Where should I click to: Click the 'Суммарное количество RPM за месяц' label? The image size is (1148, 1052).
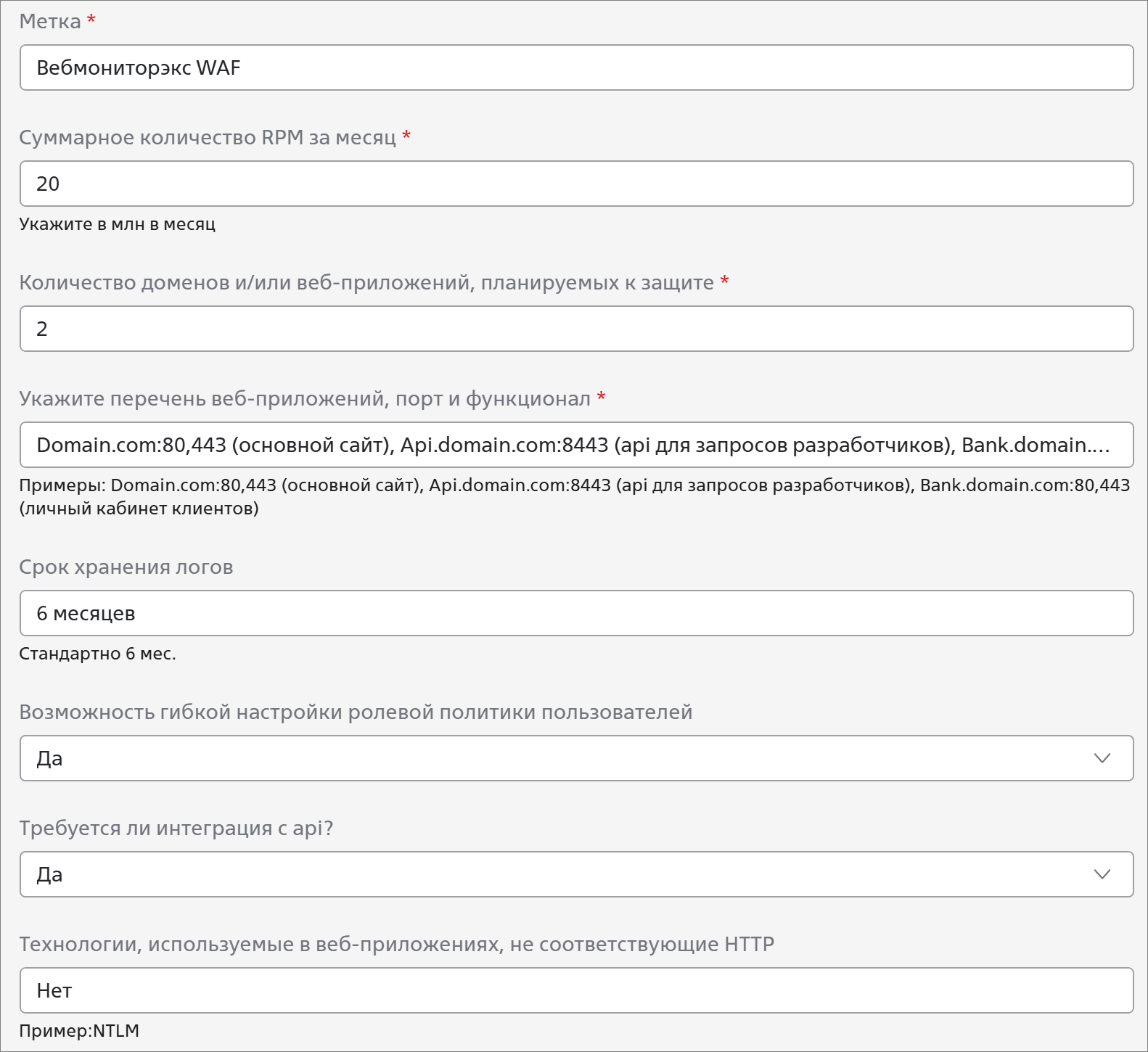click(x=208, y=138)
